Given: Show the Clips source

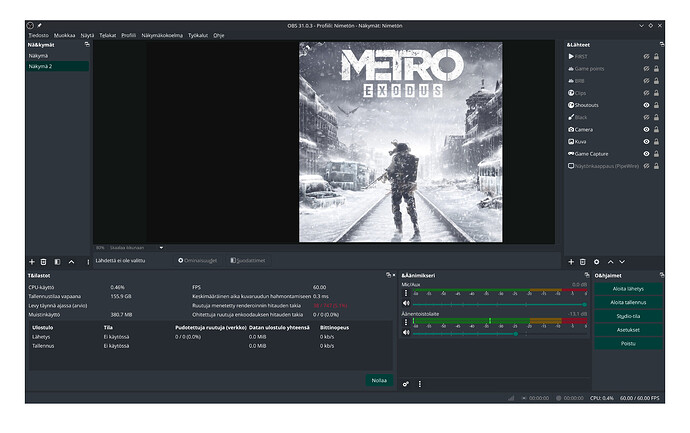Looking at the screenshot, I should 646,93.
